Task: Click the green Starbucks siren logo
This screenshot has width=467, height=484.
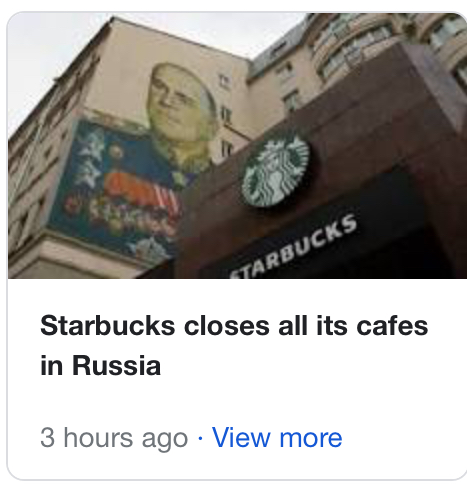Action: pos(276,170)
